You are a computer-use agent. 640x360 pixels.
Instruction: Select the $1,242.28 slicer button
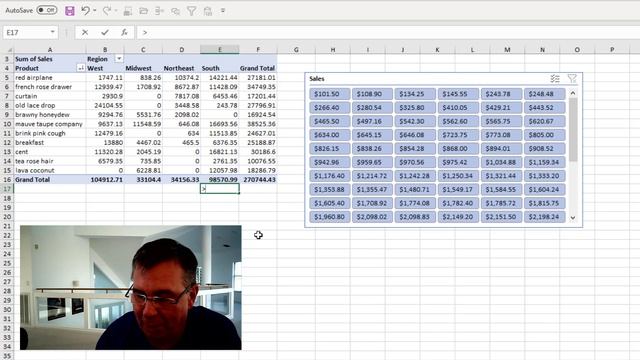(x=415, y=176)
